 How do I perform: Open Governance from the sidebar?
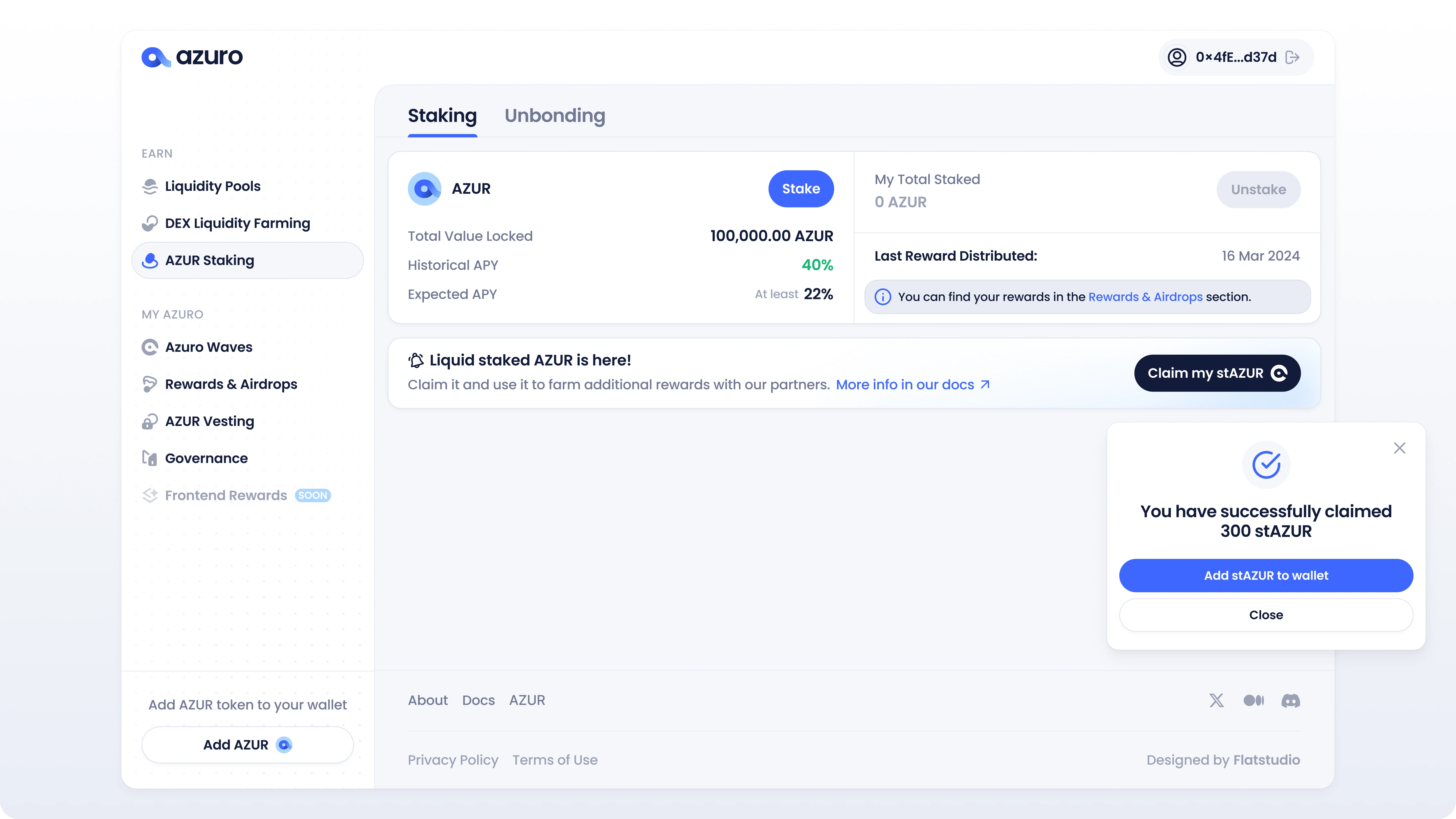point(206,458)
